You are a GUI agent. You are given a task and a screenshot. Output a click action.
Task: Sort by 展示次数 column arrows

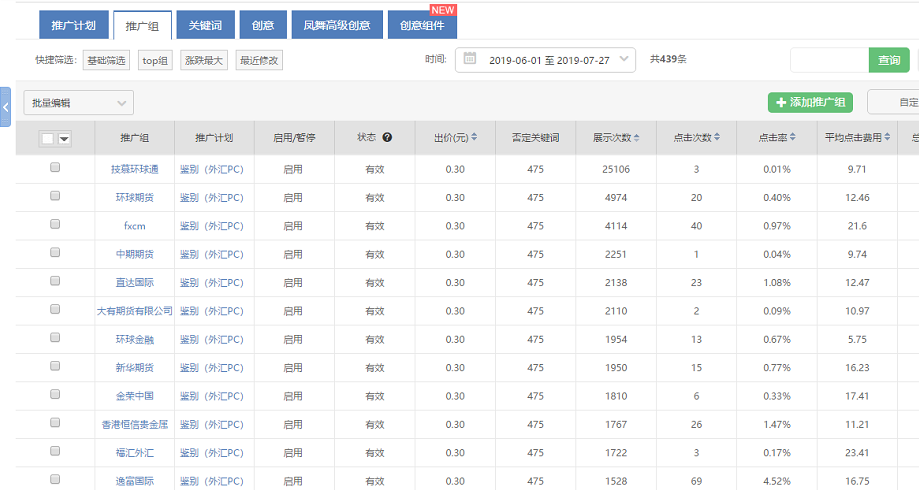tap(637, 137)
